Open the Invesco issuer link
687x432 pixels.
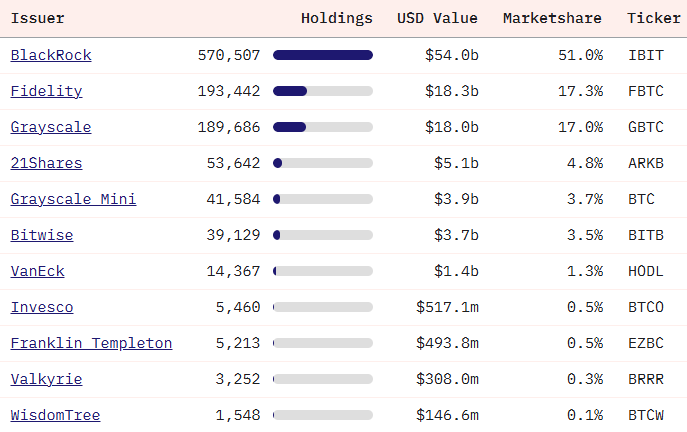tap(42, 307)
